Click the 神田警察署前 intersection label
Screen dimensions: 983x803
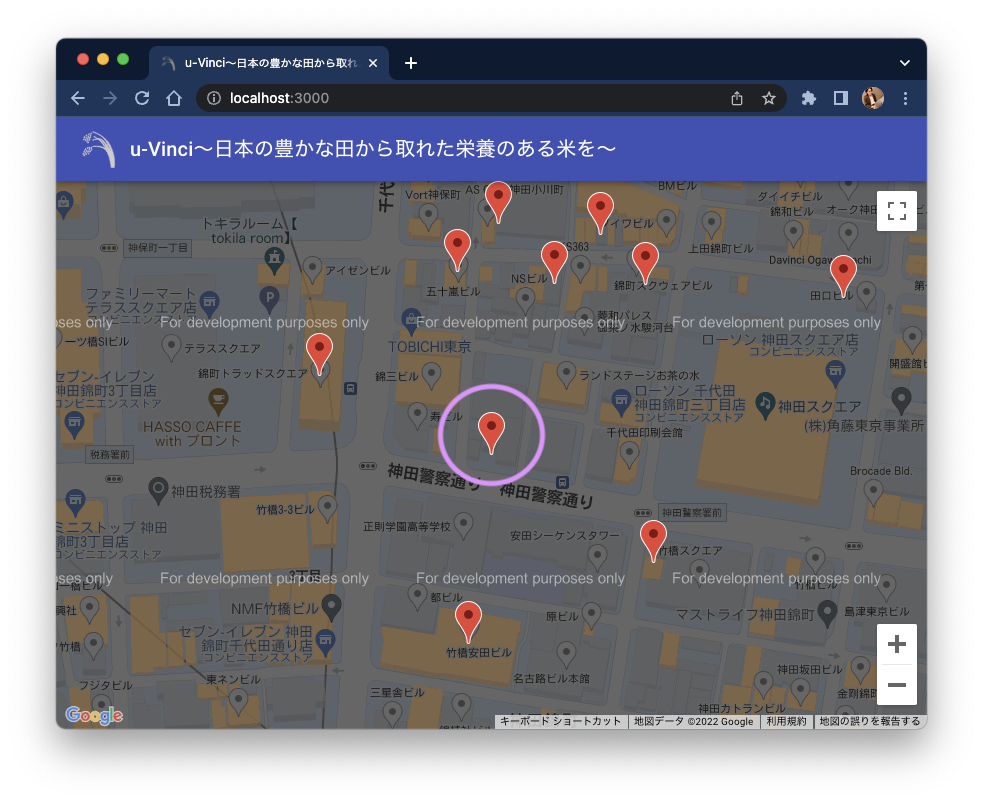tap(692, 513)
